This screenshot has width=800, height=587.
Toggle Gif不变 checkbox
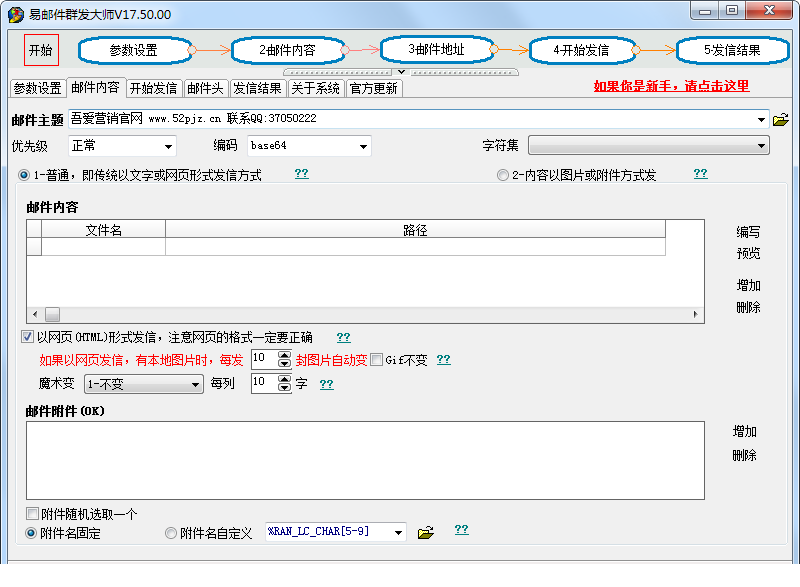[x=377, y=360]
